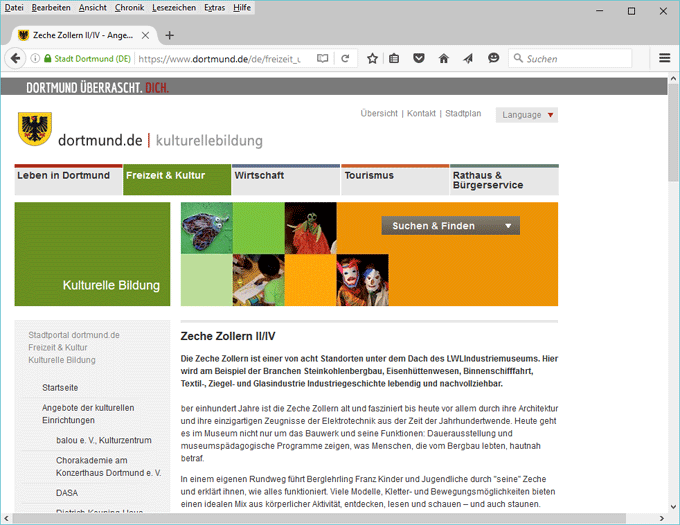Open DASA sidebar entry
The height and width of the screenshot is (525, 680).
67,493
